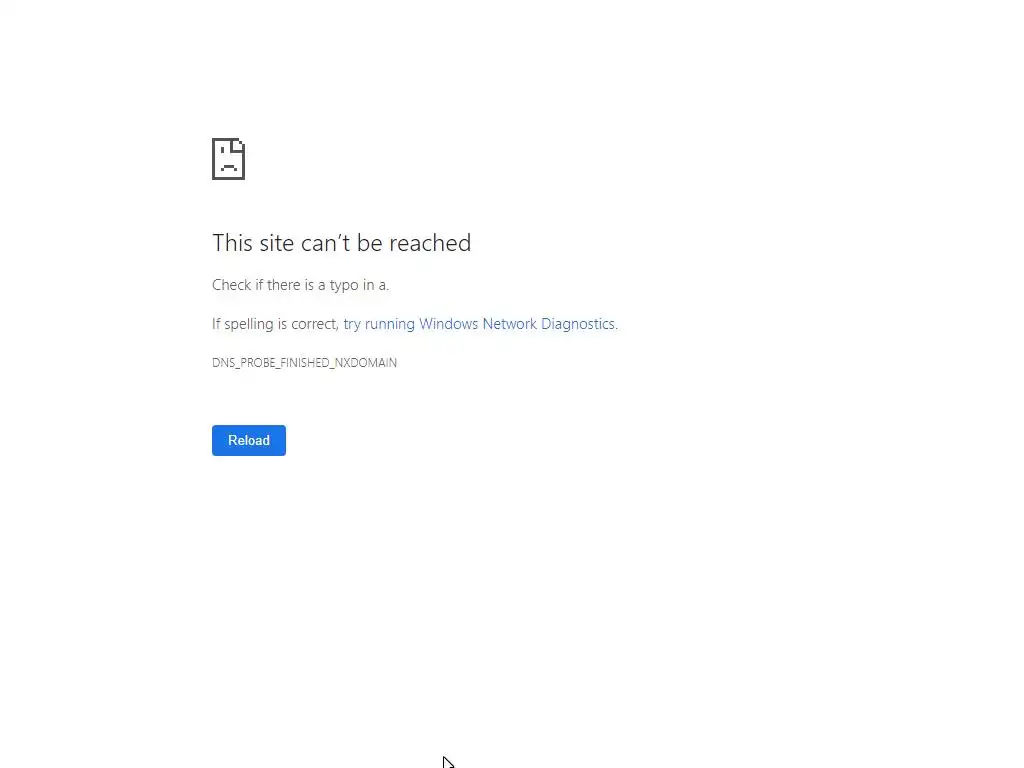Click the folded corner of the page icon

(x=238, y=144)
